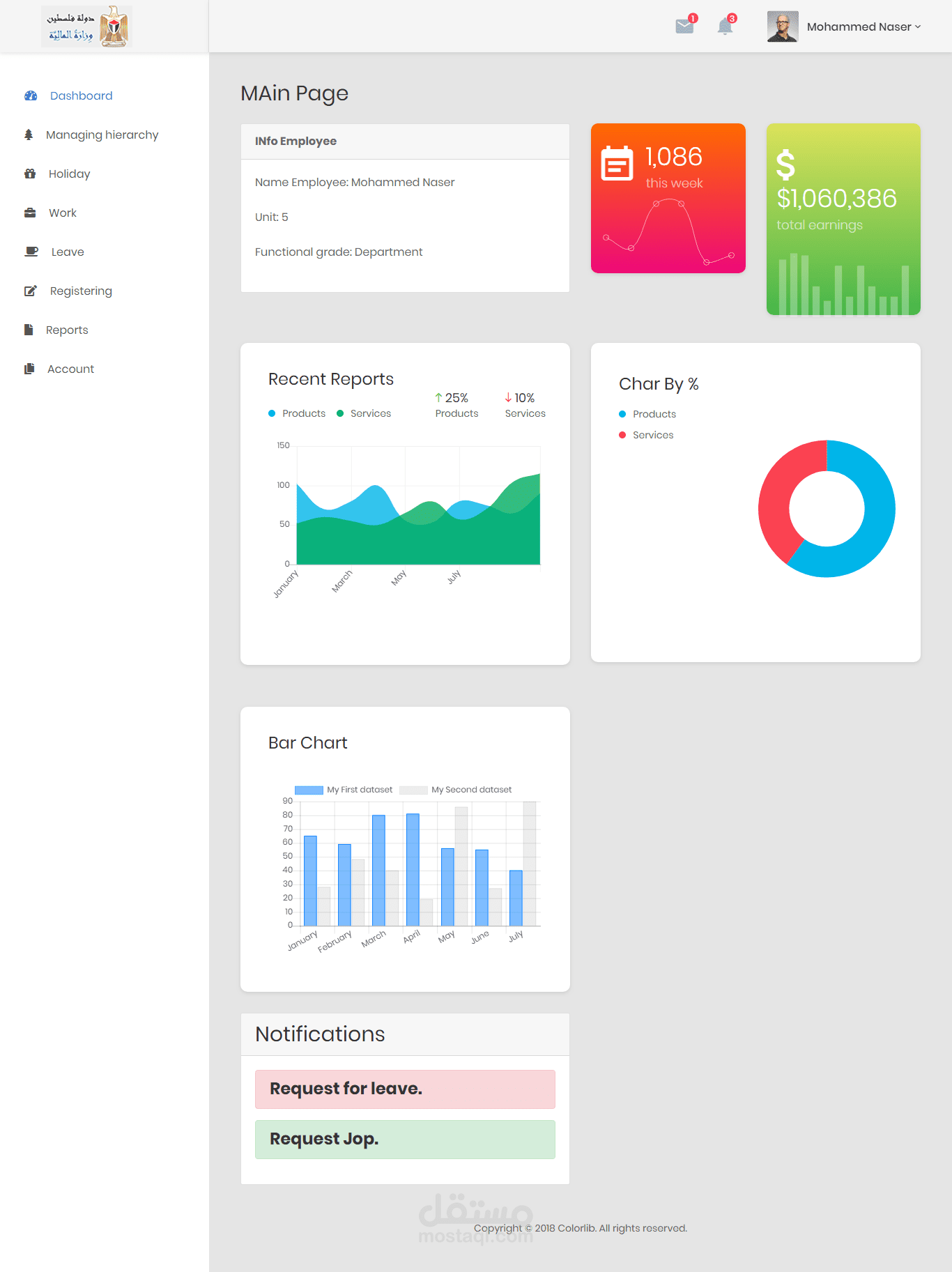This screenshot has height=1272, width=952.
Task: Navigate to Registering
Action: point(81,291)
